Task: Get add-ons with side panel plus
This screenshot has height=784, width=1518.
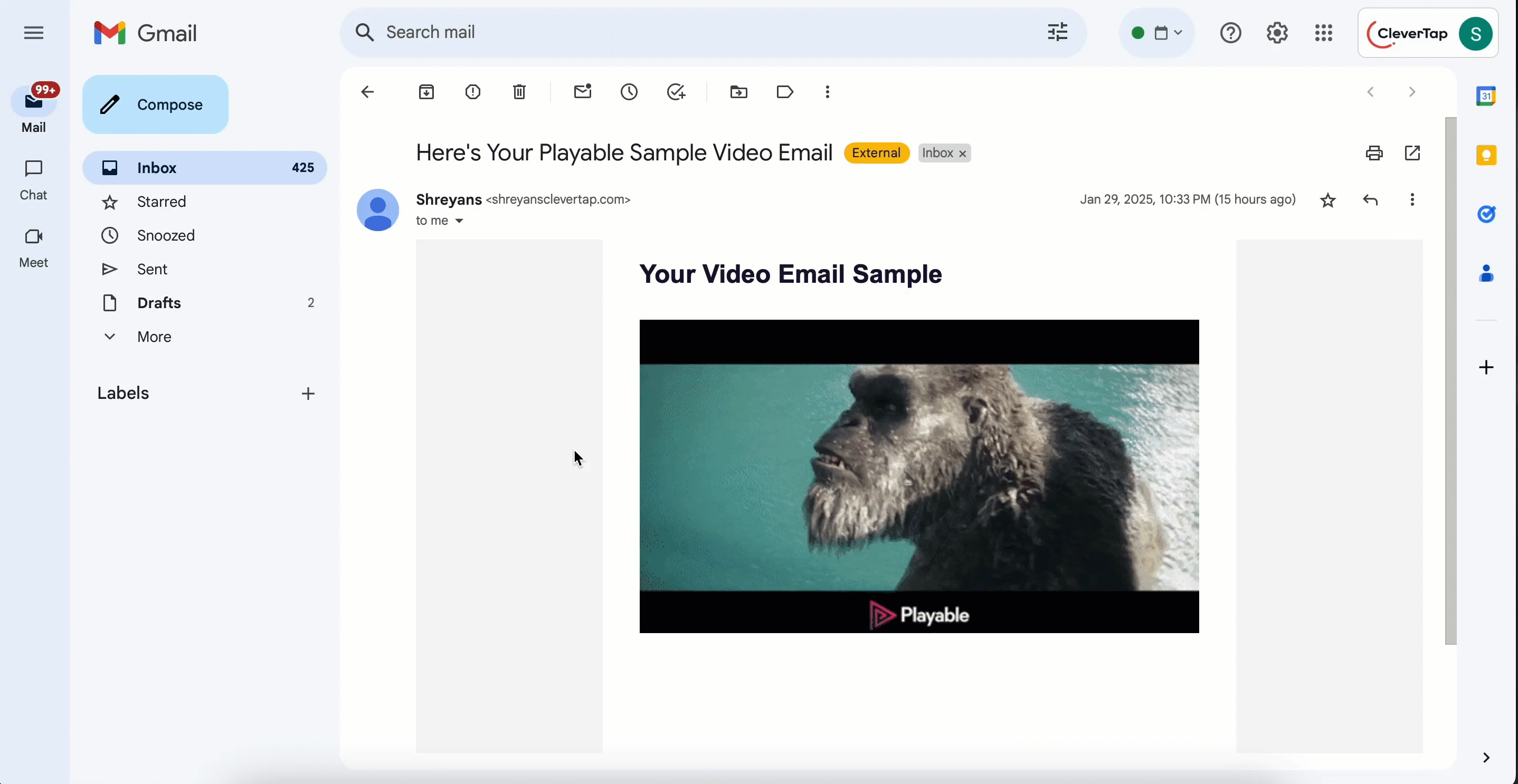Action: click(x=1486, y=368)
